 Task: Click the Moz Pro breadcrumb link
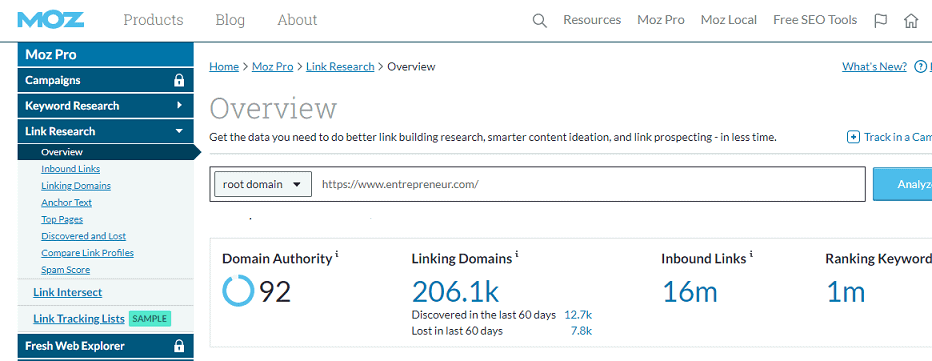273,67
